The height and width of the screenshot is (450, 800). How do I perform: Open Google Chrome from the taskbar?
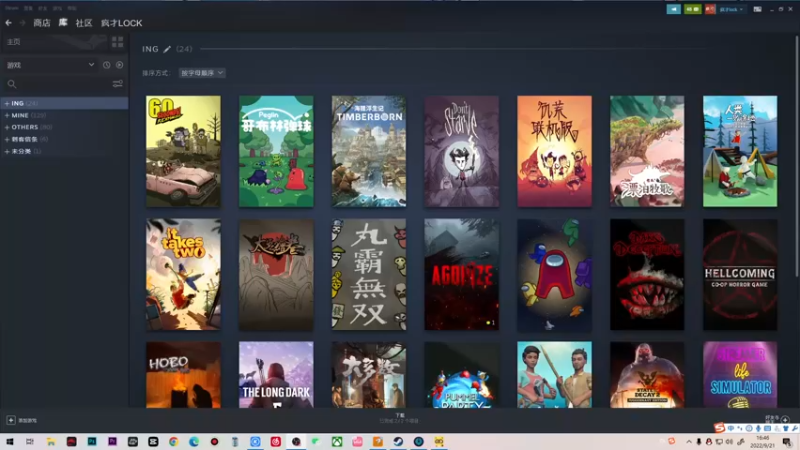tap(173, 441)
